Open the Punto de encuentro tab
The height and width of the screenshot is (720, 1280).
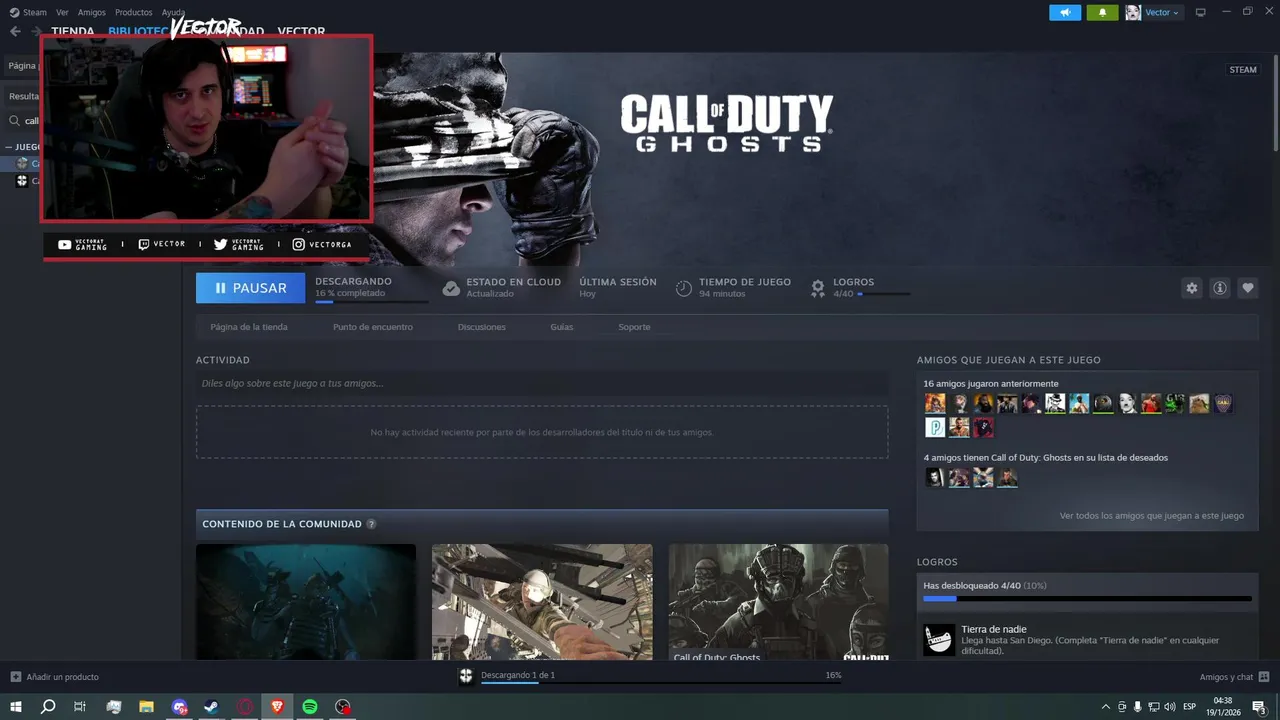coord(373,327)
